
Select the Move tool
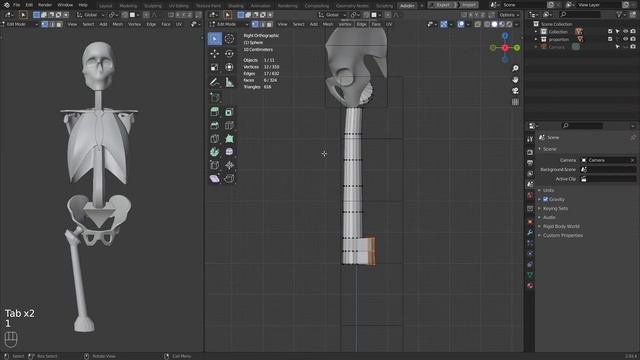[x=215, y=54]
